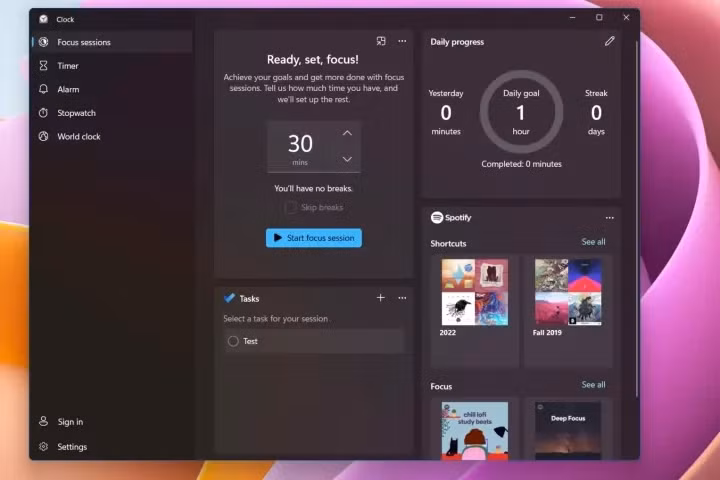Click the Focus sessions sidebar icon
The image size is (720, 480).
(x=44, y=42)
